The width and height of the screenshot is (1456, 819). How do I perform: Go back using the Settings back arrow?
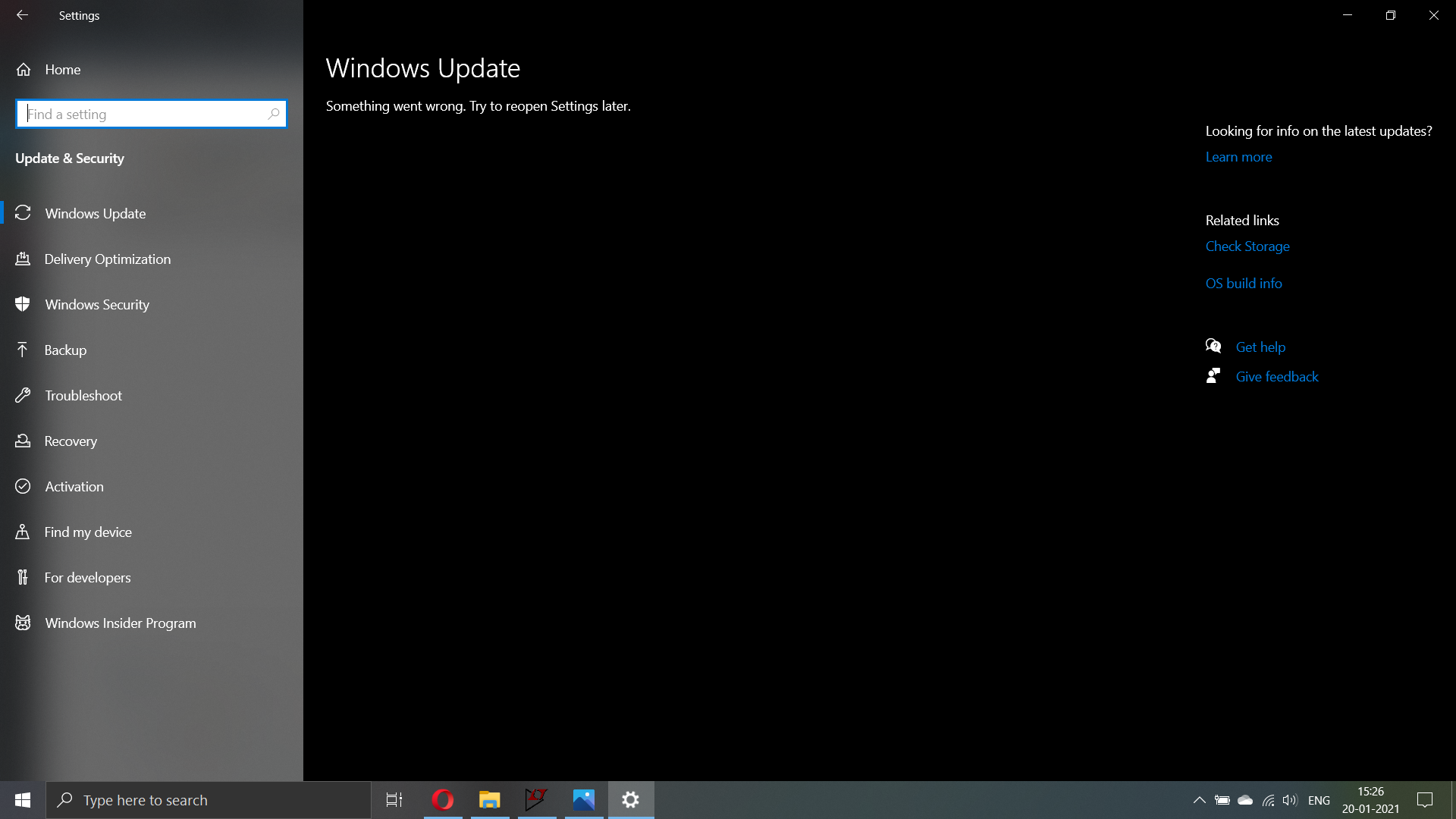tap(22, 15)
